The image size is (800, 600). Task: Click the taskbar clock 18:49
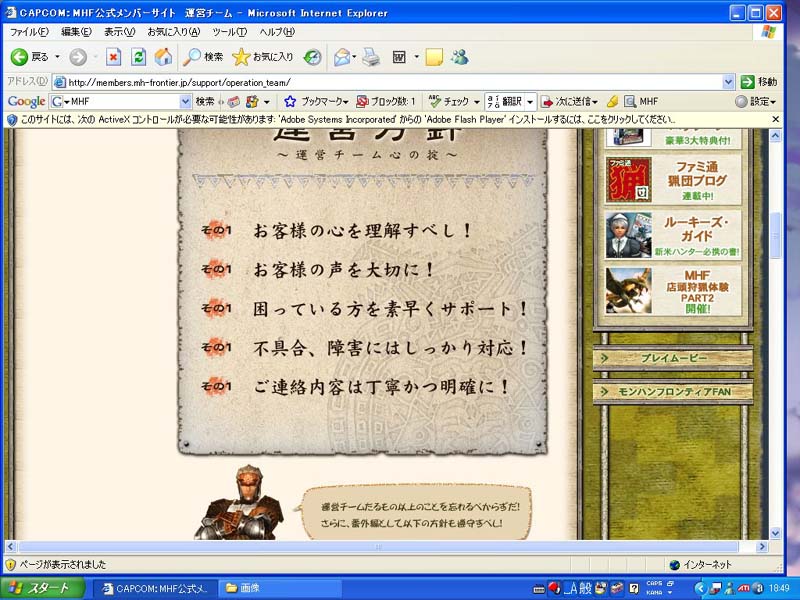779,588
